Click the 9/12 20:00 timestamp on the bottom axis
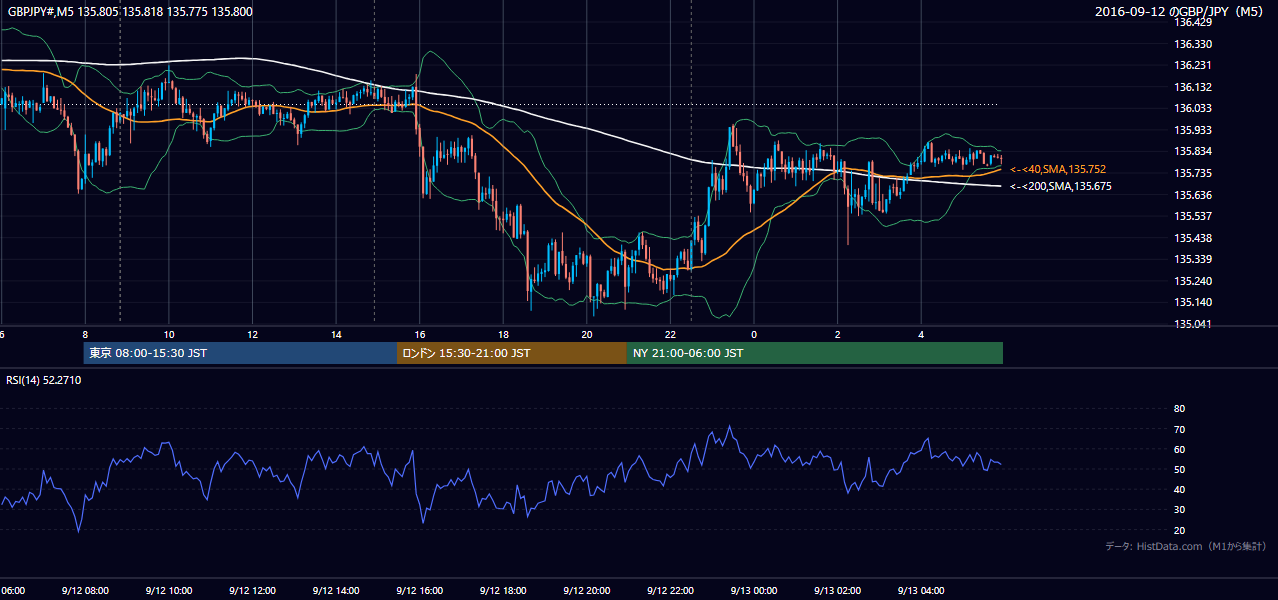The width and height of the screenshot is (1278, 600). (x=586, y=590)
